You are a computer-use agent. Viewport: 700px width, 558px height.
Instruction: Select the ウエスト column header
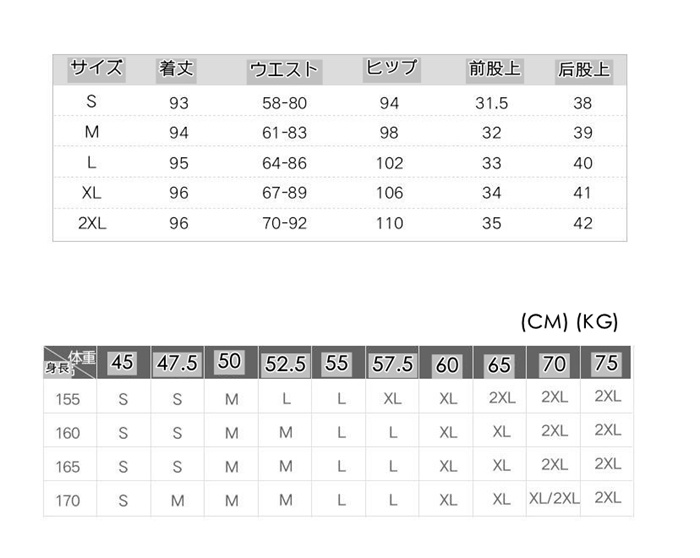point(284,70)
